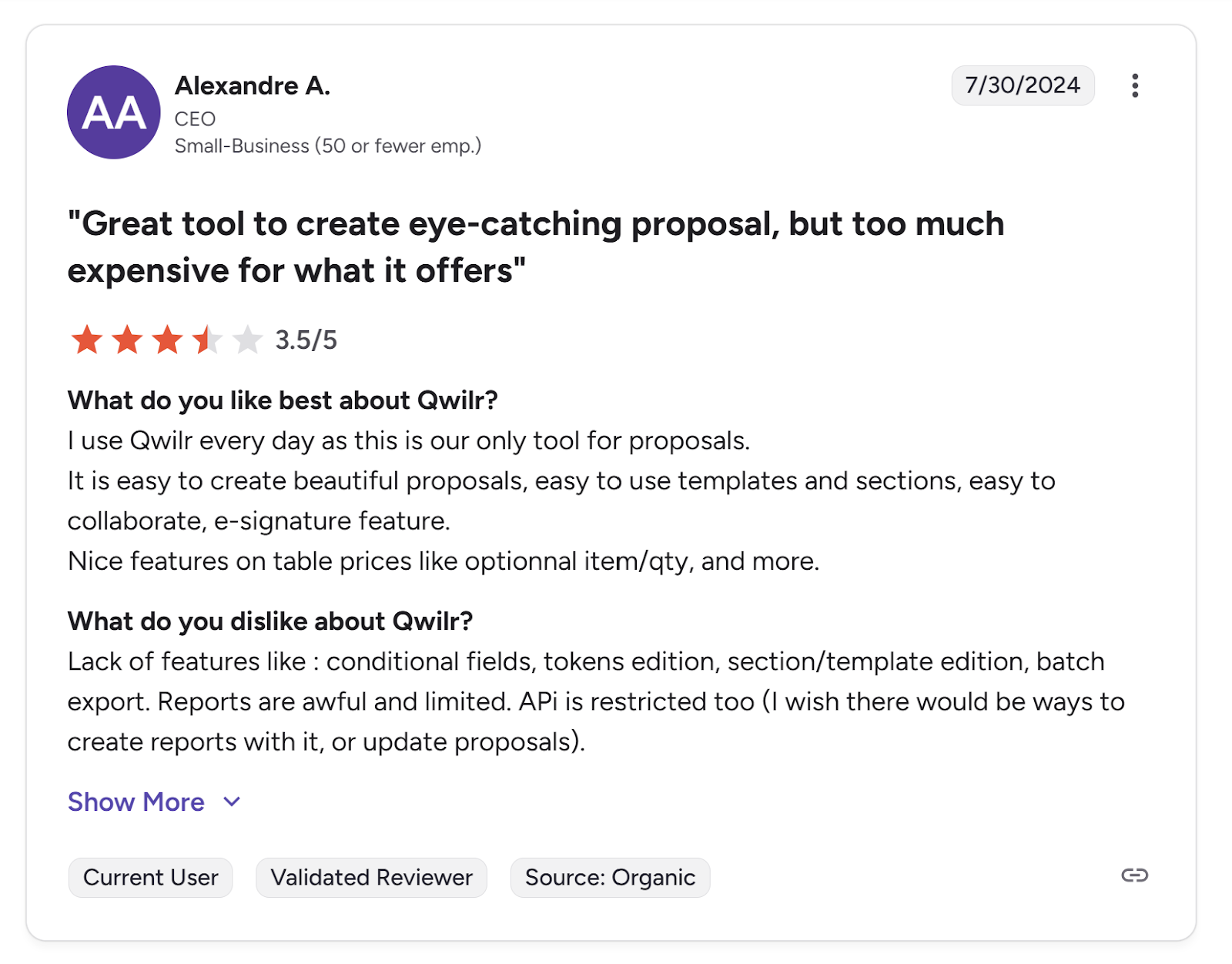1232x964 pixels.
Task: Click the third filled rating star
Action: click(167, 340)
